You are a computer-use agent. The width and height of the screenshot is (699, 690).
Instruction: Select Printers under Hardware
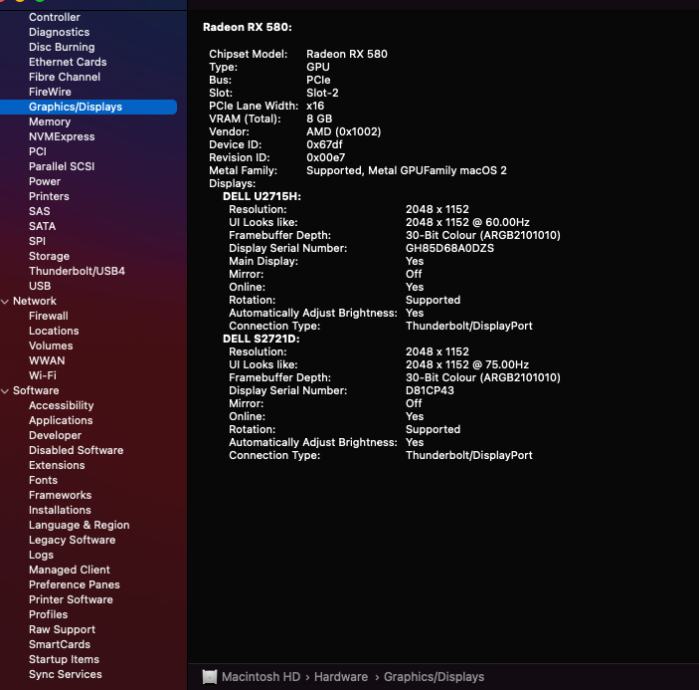[x=49, y=196]
